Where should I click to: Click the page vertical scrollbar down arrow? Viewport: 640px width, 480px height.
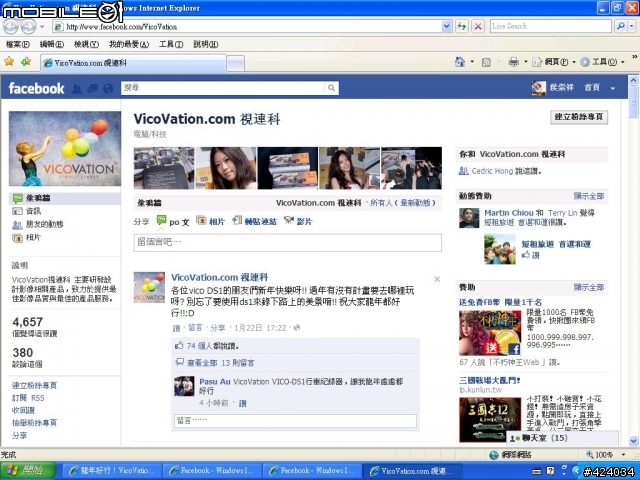click(x=633, y=440)
